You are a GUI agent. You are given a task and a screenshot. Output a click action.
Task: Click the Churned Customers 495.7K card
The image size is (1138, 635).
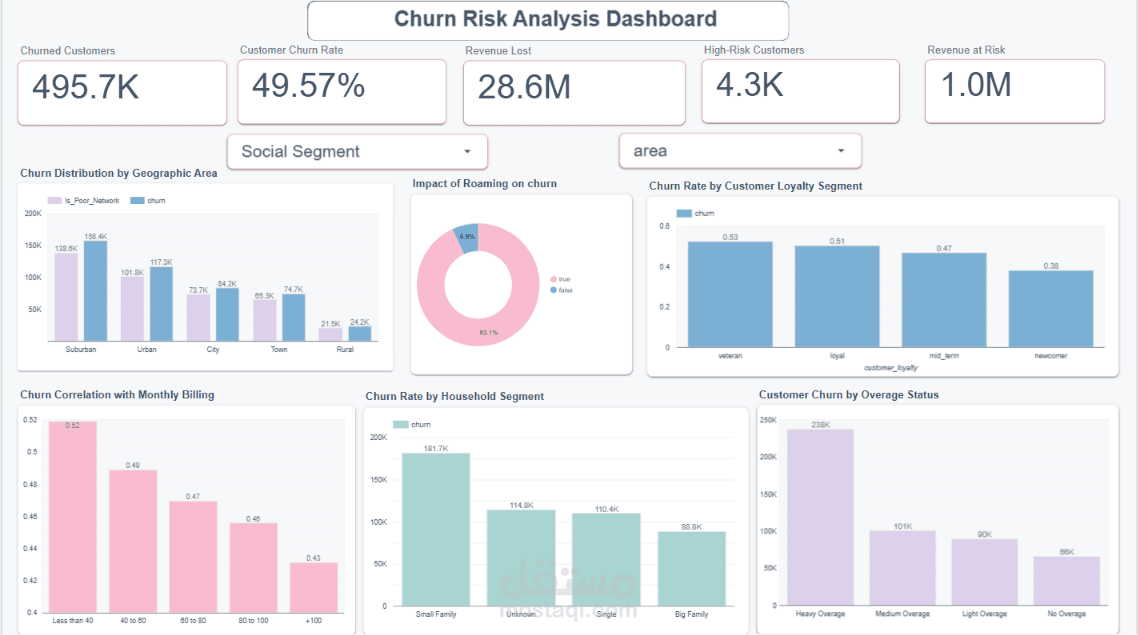pyautogui.click(x=122, y=93)
